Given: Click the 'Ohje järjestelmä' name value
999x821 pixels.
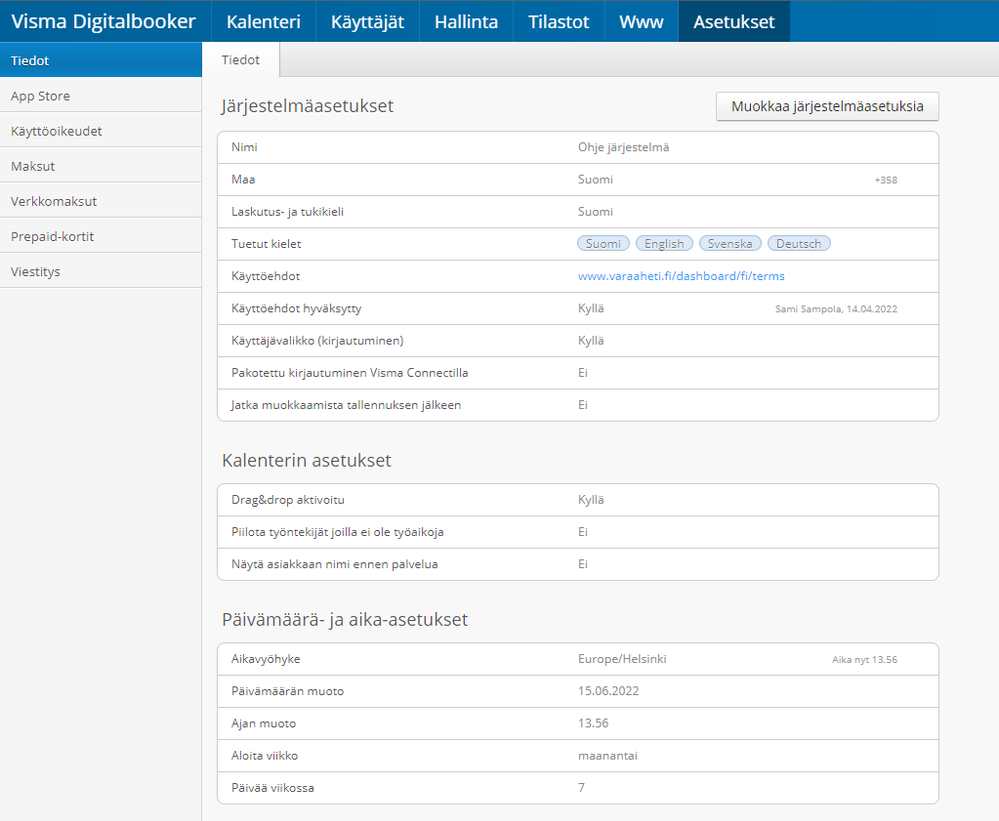Looking at the screenshot, I should click(623, 147).
